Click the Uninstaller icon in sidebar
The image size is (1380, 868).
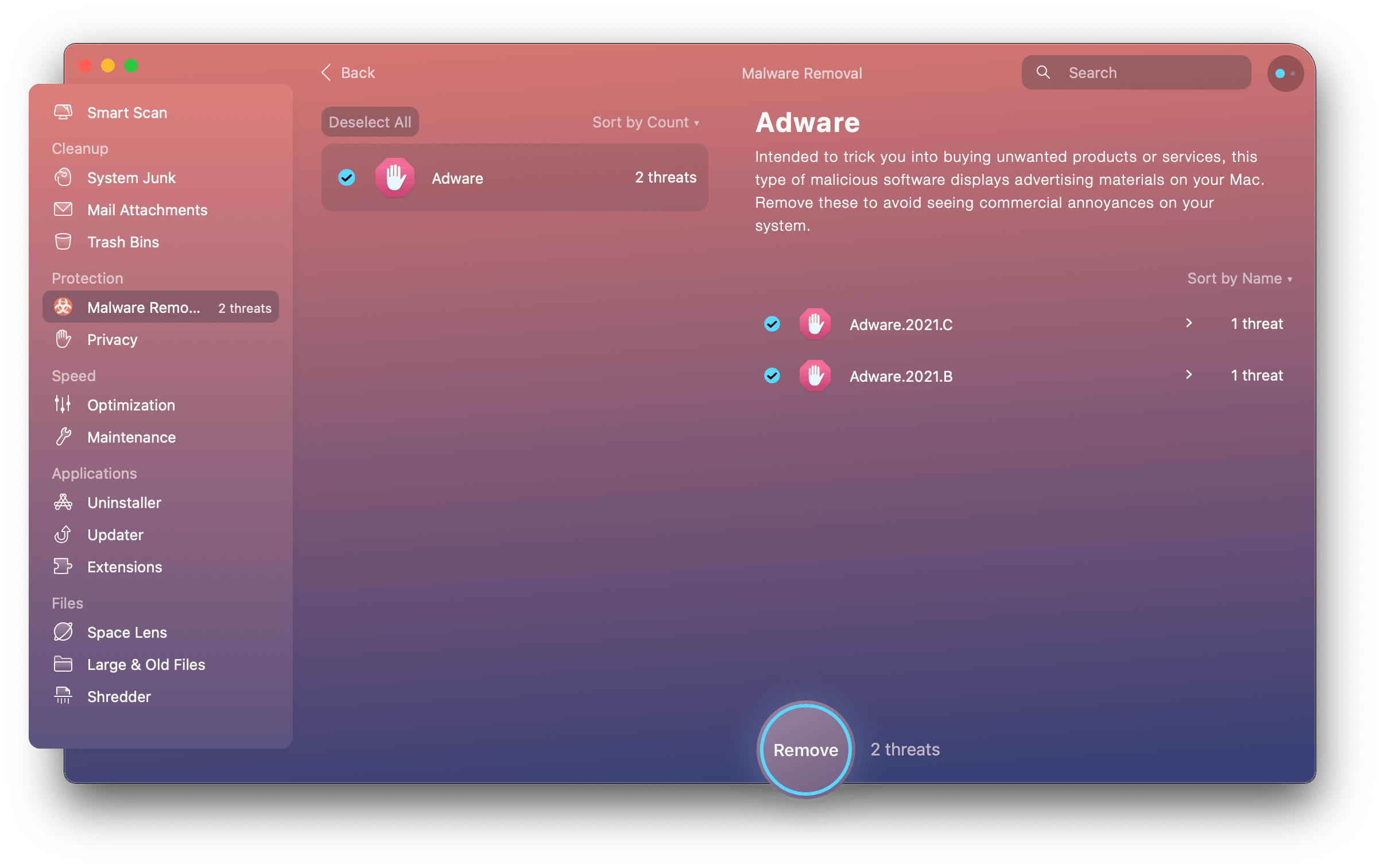coord(64,503)
